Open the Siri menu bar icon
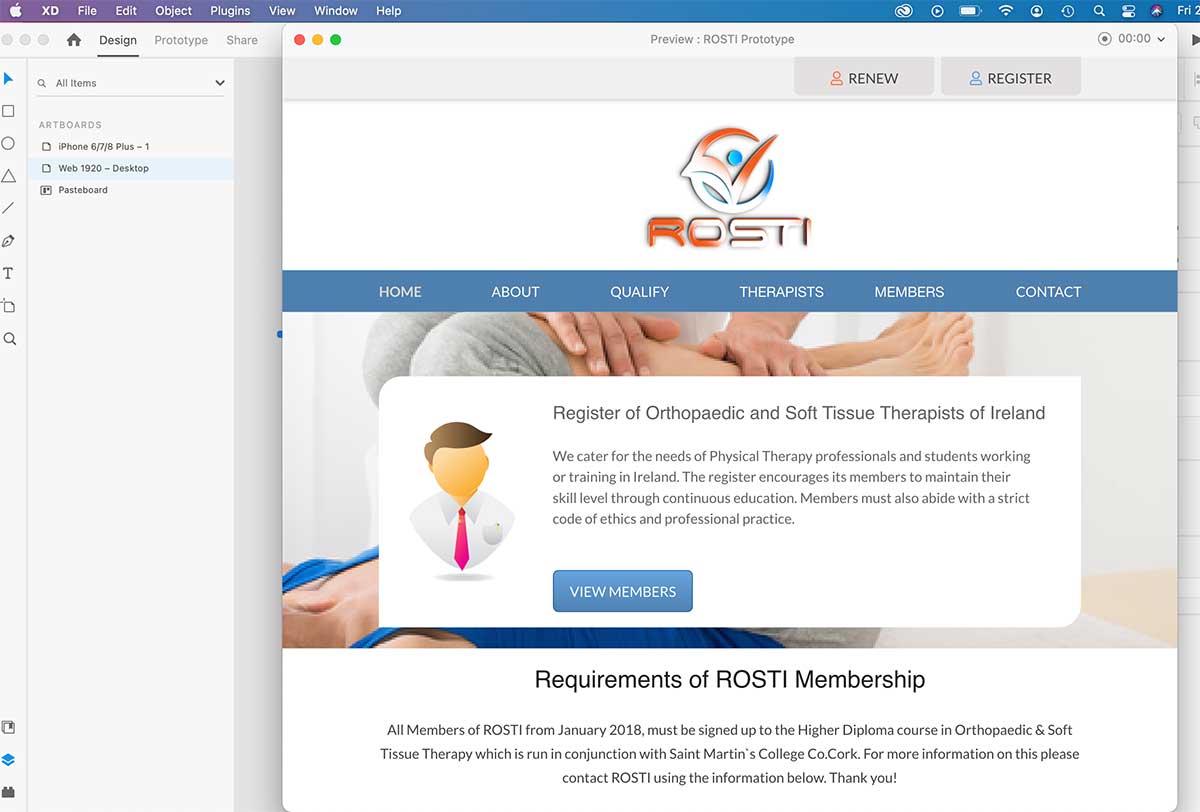 (1157, 11)
